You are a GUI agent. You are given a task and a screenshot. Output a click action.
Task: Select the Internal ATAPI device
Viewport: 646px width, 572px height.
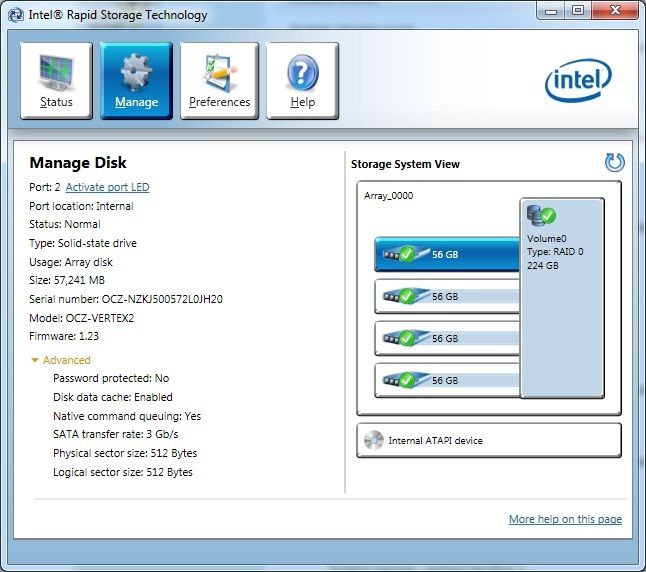[489, 441]
